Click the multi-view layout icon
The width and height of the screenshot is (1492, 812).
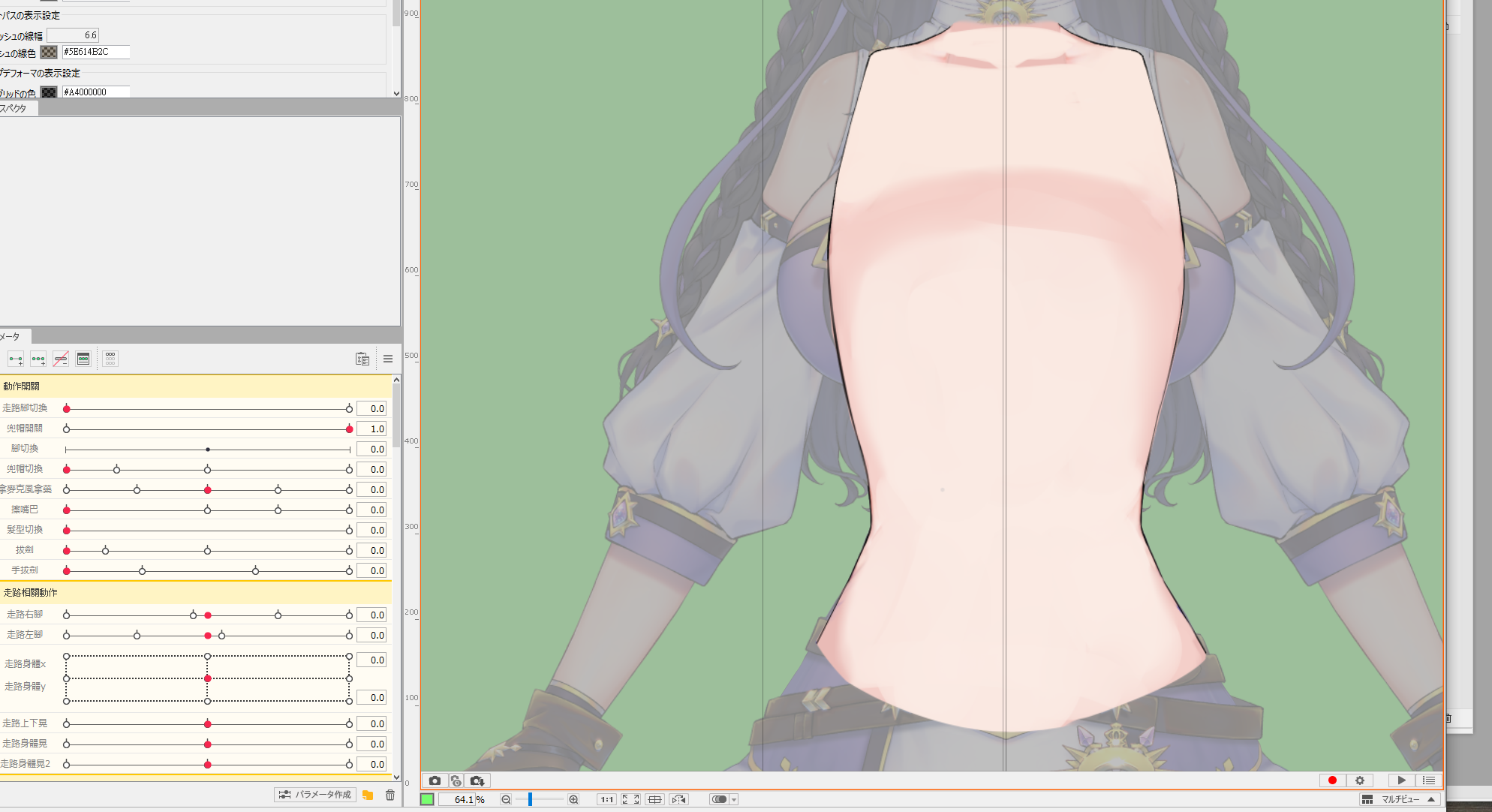(x=1367, y=799)
